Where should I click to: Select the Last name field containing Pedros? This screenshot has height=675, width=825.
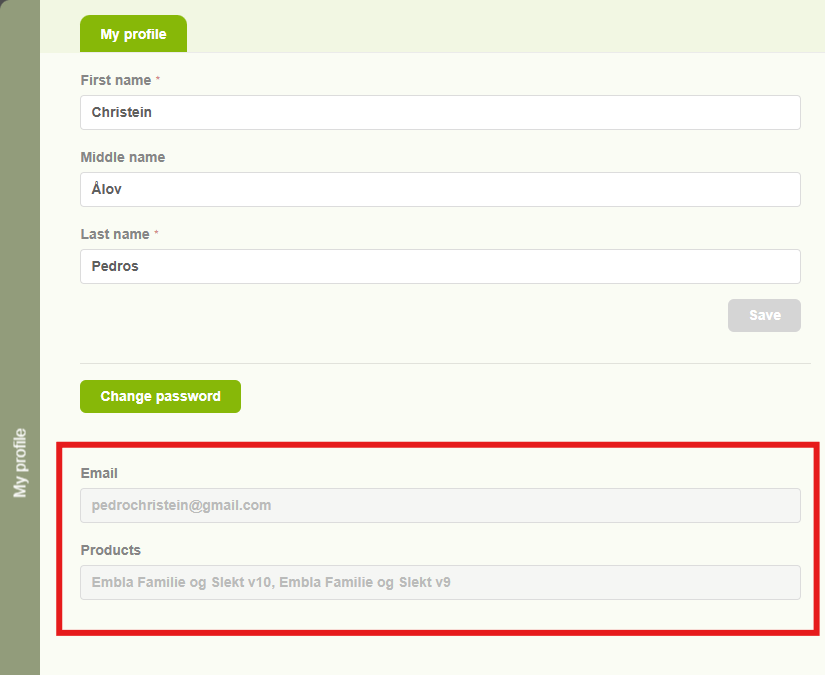click(x=440, y=267)
